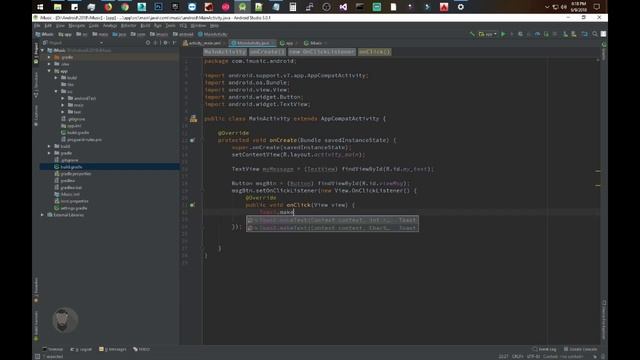Open the Code menu
This screenshot has width=640, height=360.
(x=94, y=26)
